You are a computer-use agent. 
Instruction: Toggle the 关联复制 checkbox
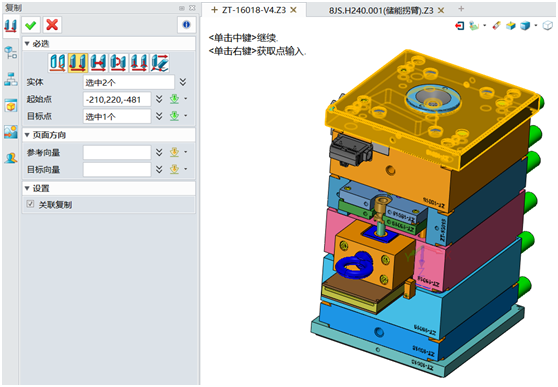pos(30,204)
